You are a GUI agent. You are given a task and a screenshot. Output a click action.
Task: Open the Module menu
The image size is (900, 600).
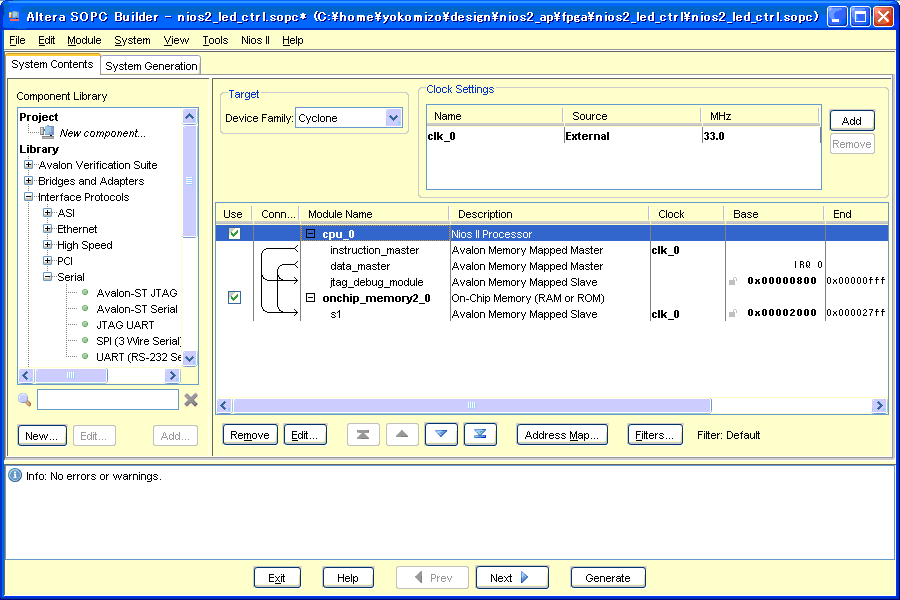(x=84, y=40)
